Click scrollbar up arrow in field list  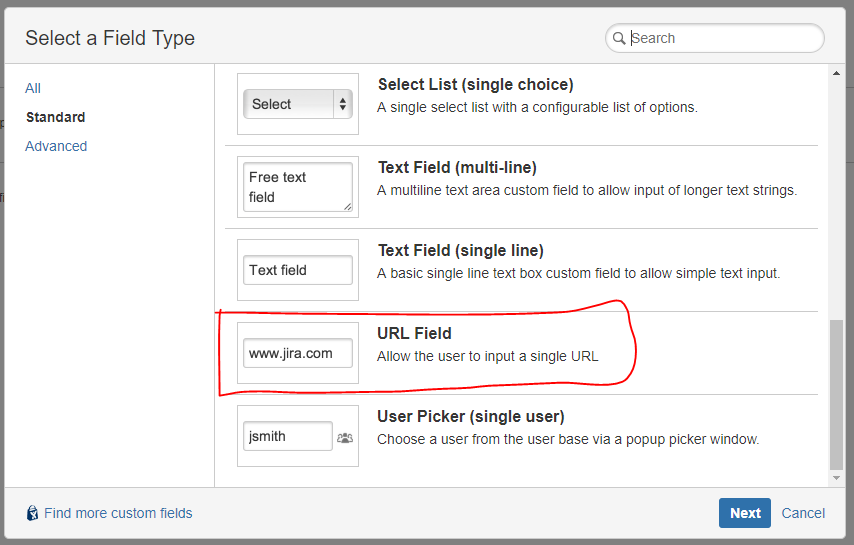[837, 73]
